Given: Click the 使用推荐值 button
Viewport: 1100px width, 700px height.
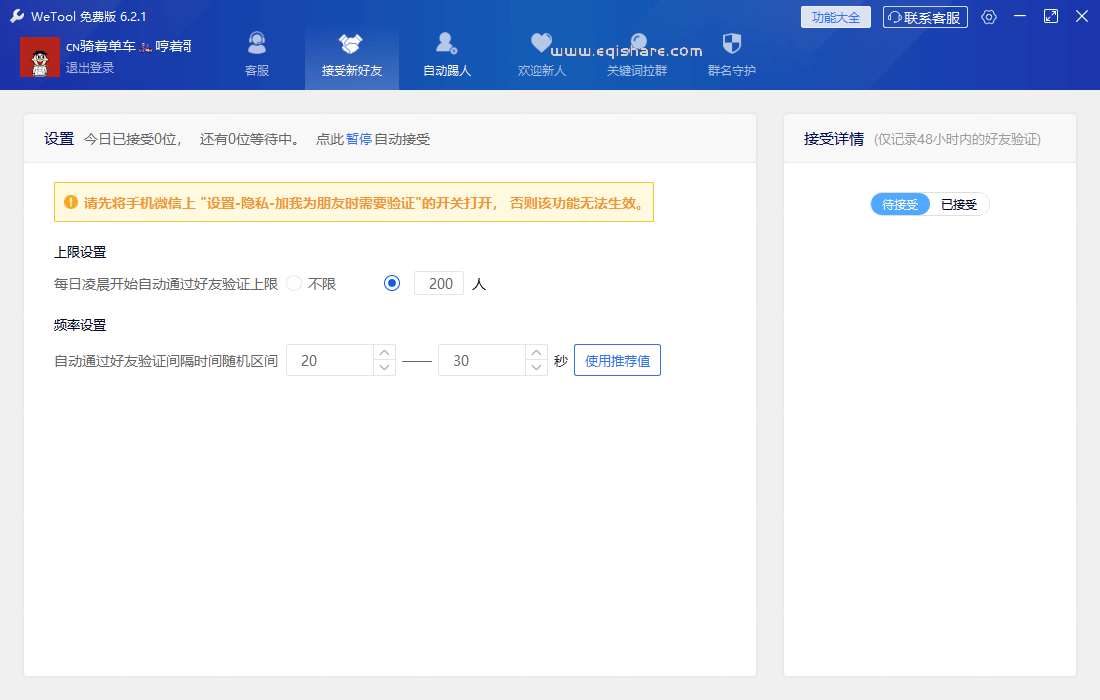Looking at the screenshot, I should [x=616, y=360].
